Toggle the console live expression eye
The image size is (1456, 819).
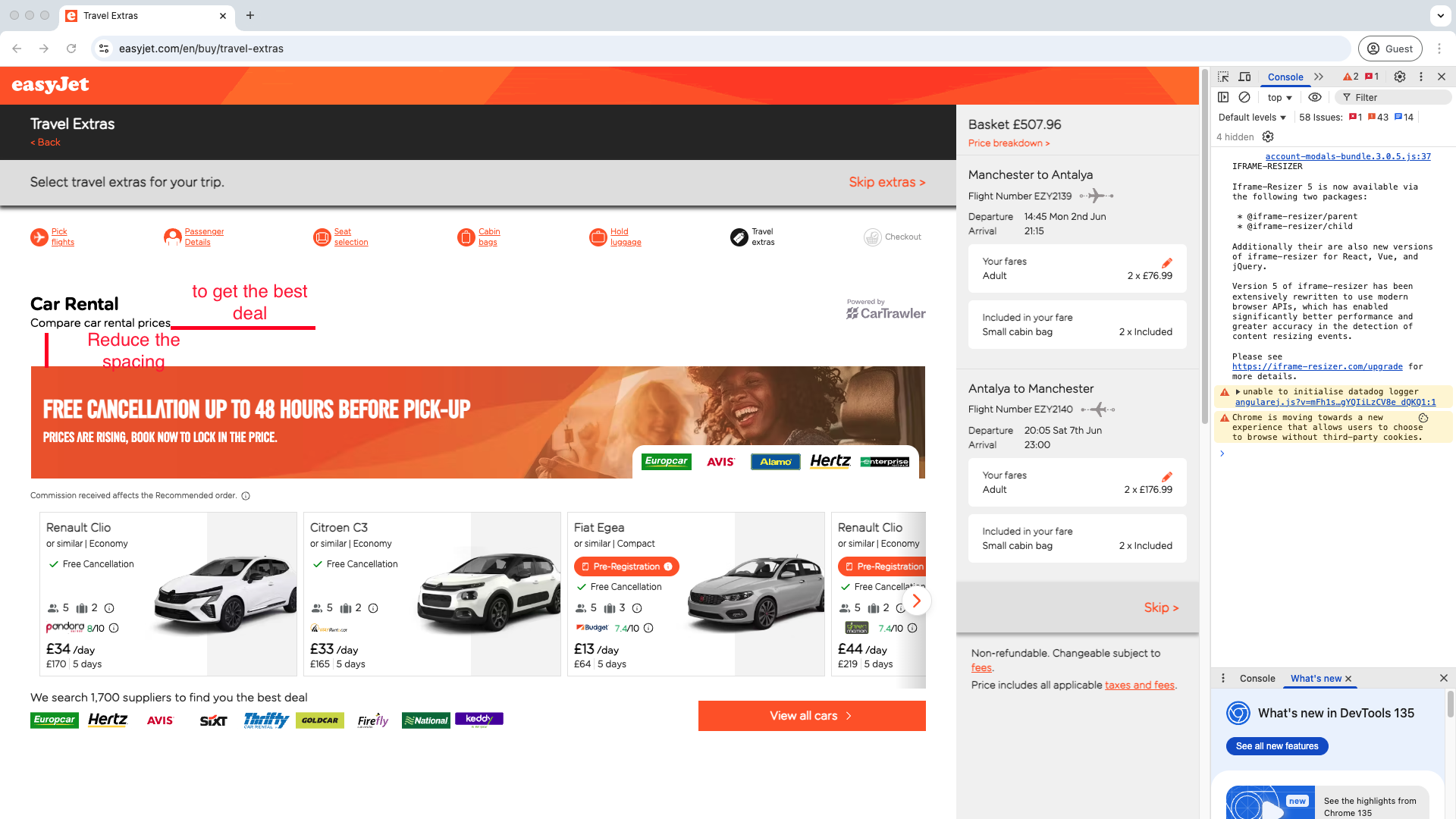[1315, 97]
